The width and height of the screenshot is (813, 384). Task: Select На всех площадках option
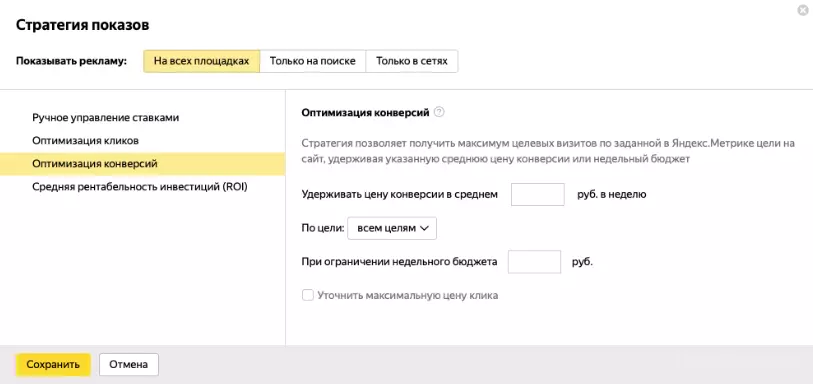(x=201, y=61)
